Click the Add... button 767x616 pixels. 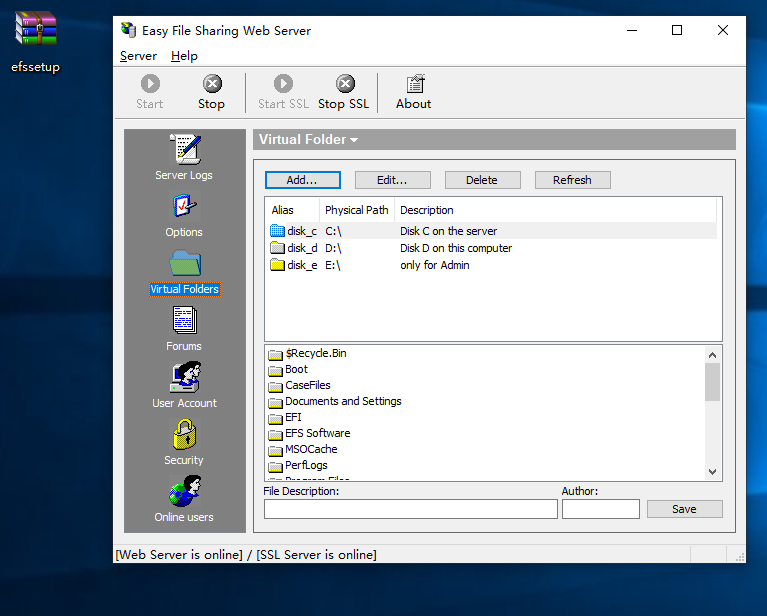(x=303, y=180)
